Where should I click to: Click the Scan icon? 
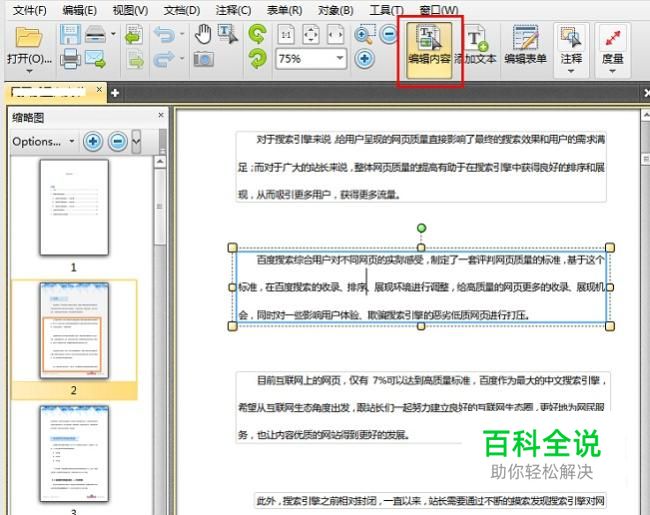click(95, 34)
